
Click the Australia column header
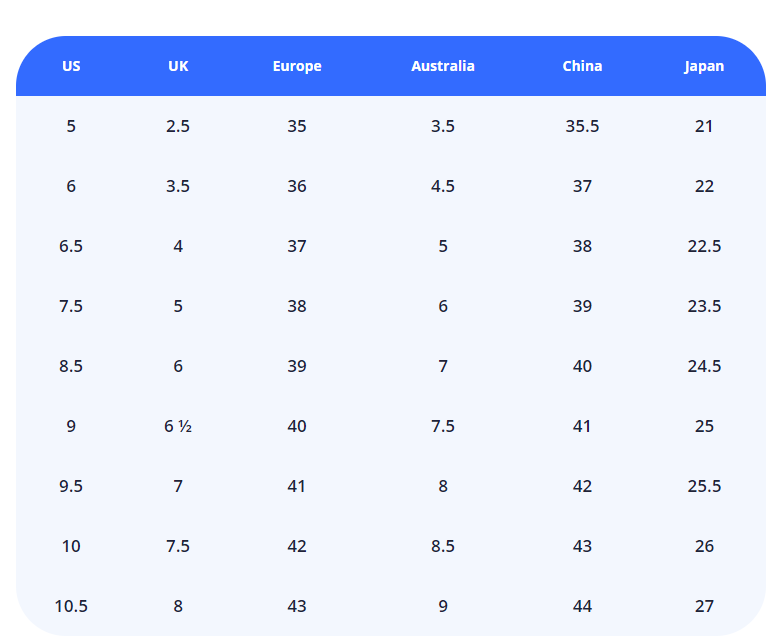click(x=443, y=66)
